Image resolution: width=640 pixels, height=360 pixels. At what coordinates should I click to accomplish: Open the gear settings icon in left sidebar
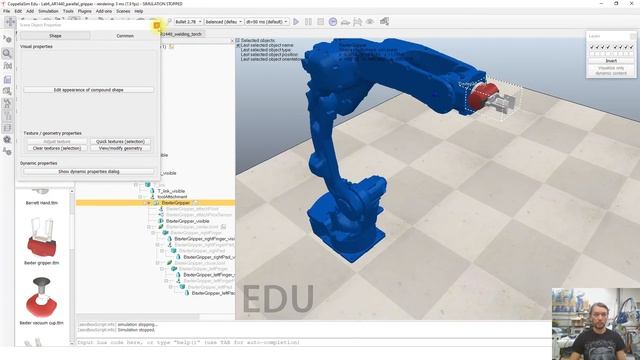coord(7,140)
